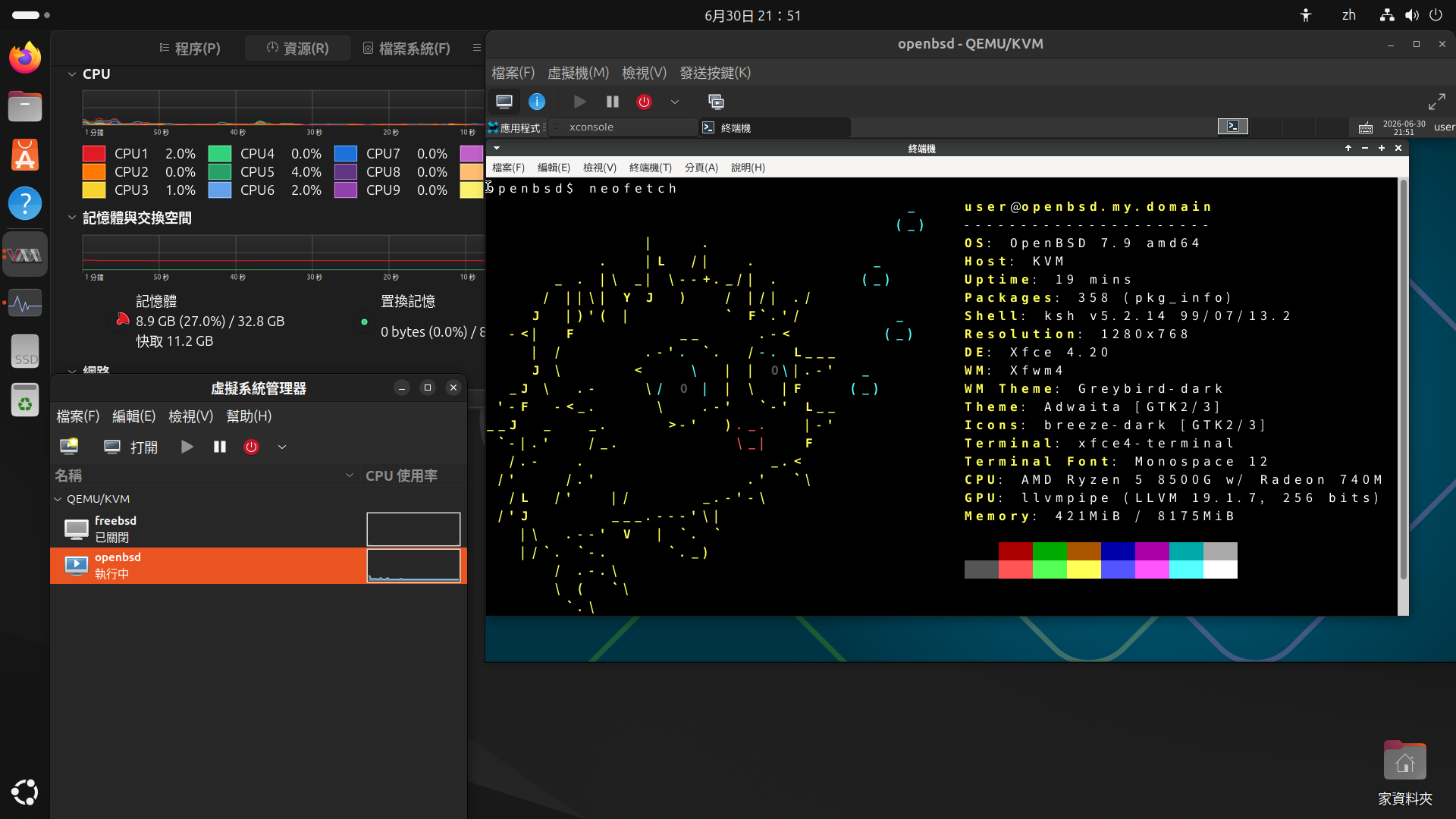
Task: Pause the openbsd VM in QEMU toolbar
Action: click(613, 102)
